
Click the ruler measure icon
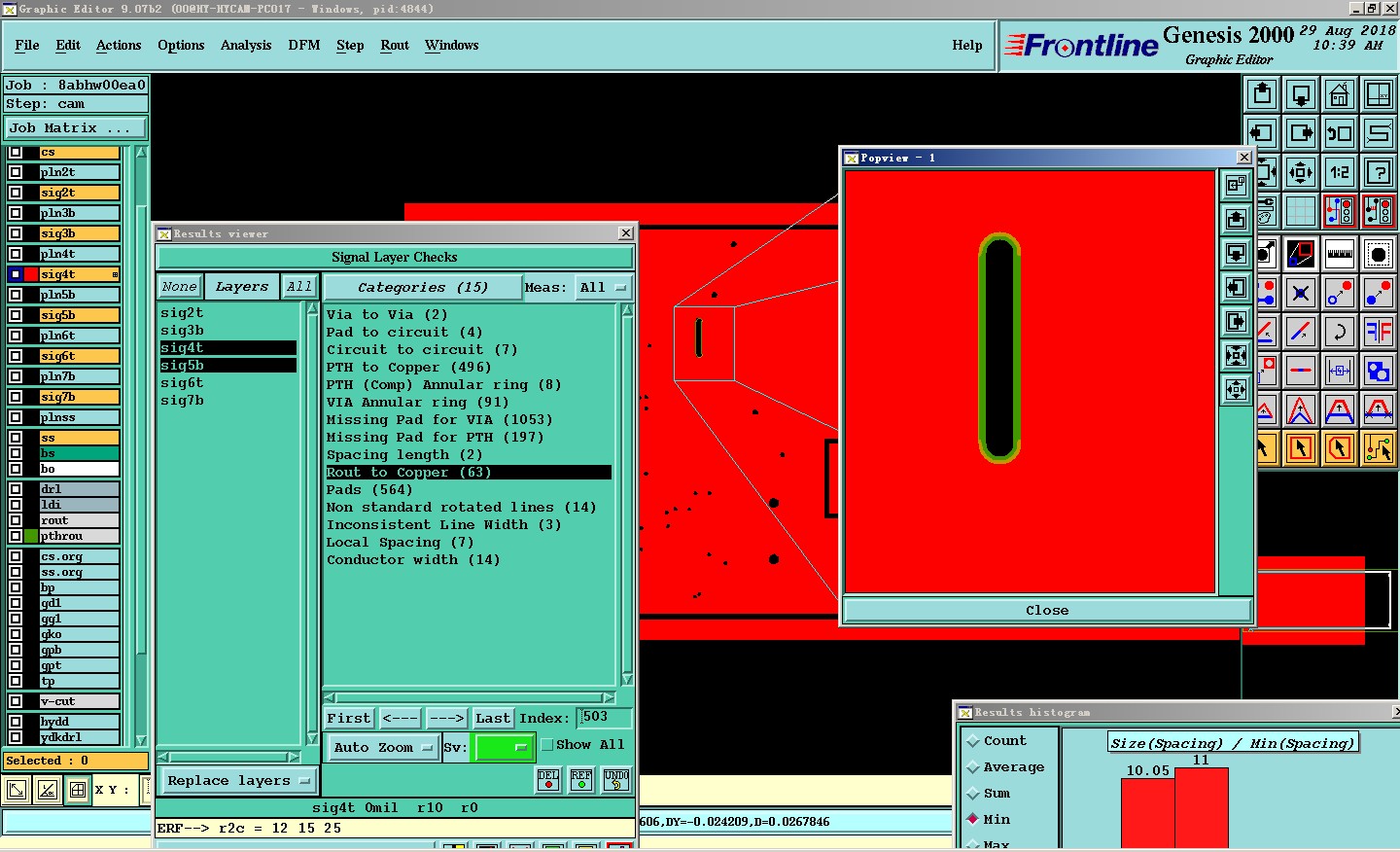coord(1340,254)
